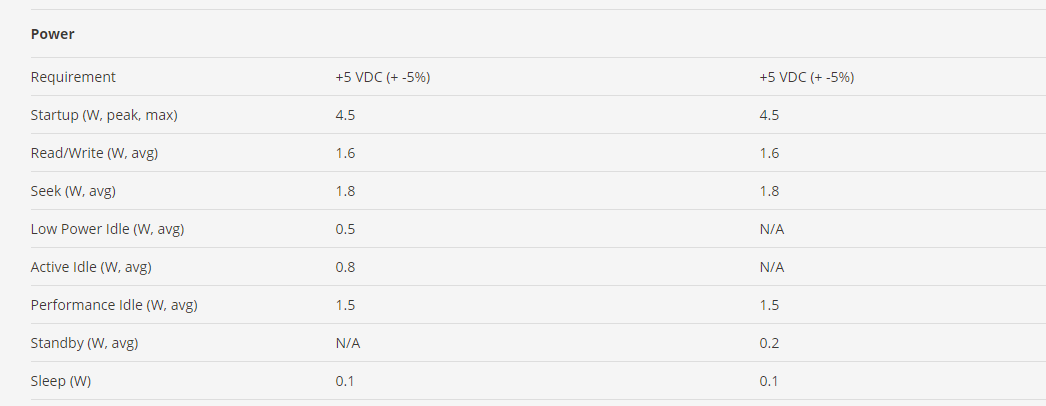Image resolution: width=1046 pixels, height=406 pixels.
Task: Select the Performance Idle (W, avg) label
Action: coord(114,305)
